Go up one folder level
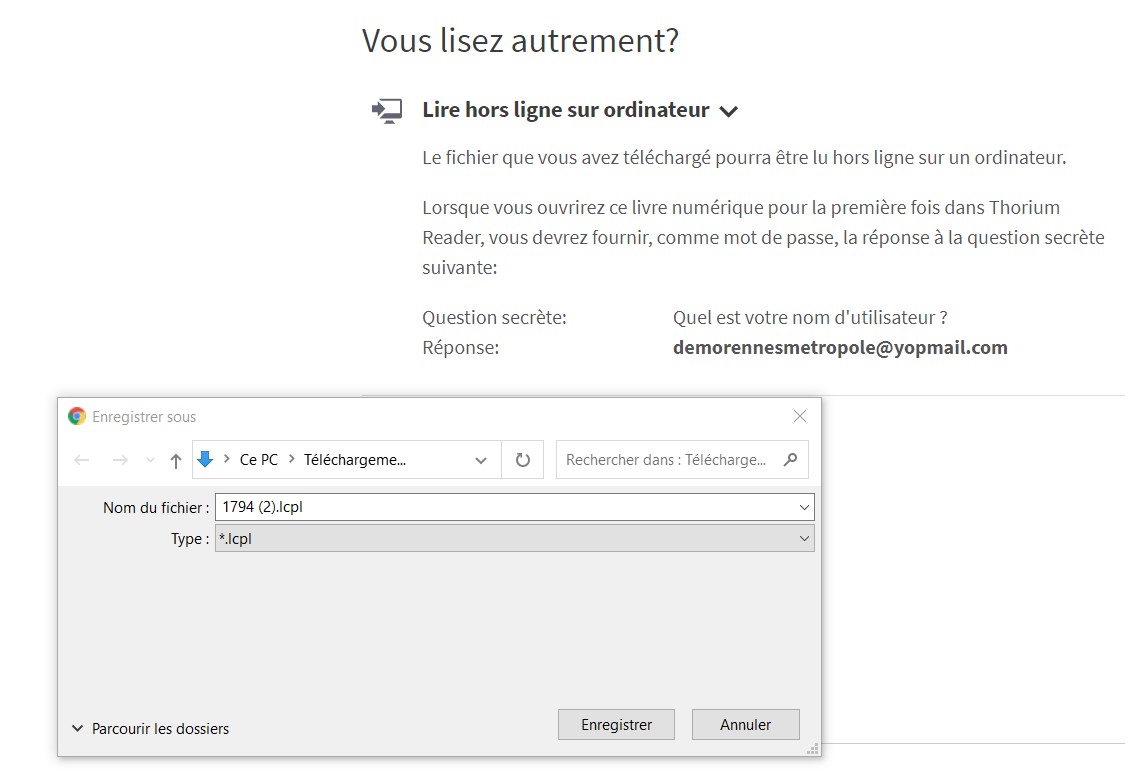This screenshot has width=1137, height=777. click(x=176, y=460)
